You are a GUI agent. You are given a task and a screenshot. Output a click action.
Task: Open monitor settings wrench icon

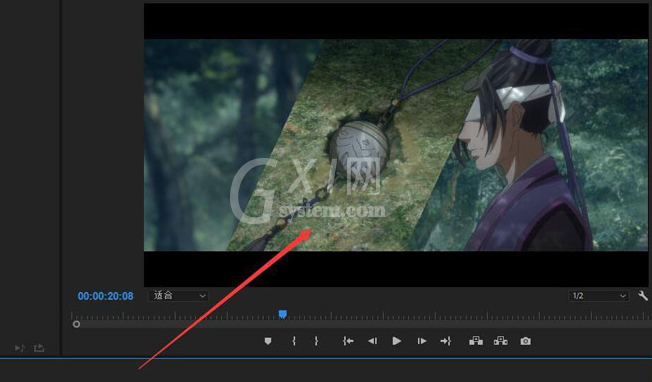point(643,296)
